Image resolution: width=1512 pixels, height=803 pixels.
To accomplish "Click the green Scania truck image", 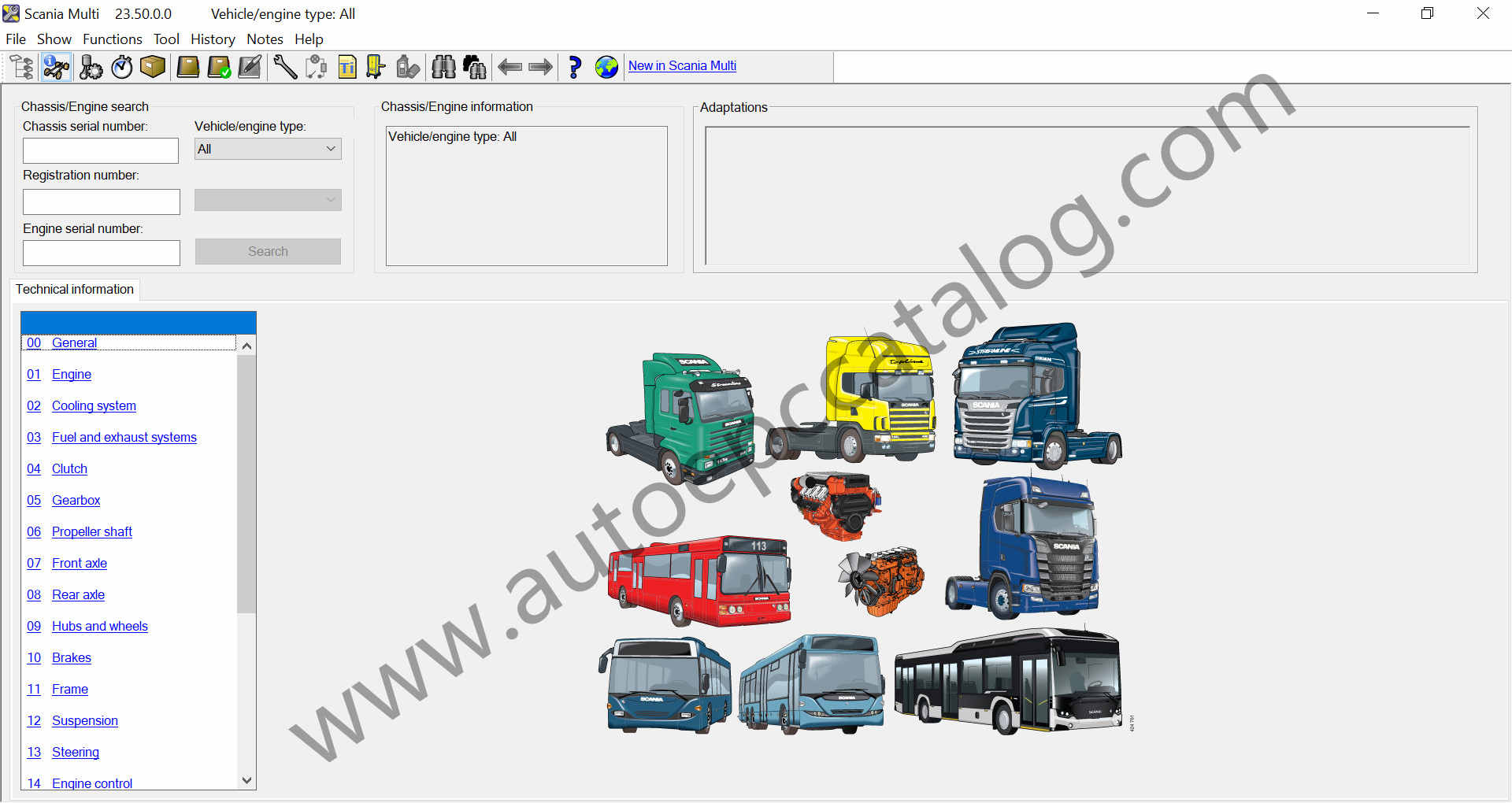I will click(x=681, y=419).
